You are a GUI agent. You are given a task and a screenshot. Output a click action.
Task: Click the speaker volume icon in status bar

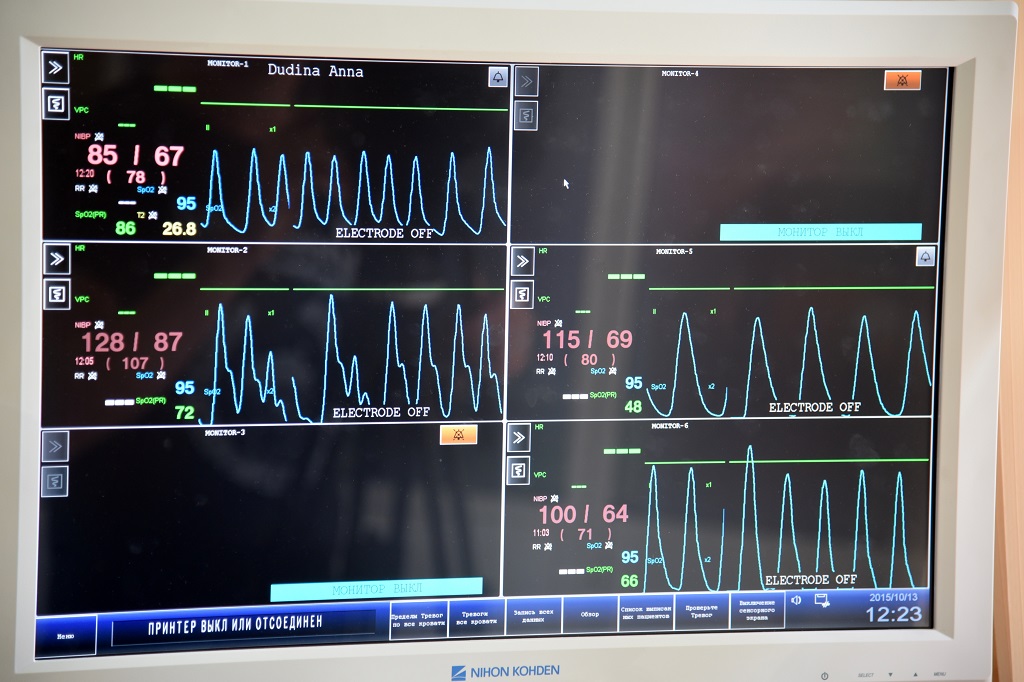(797, 600)
